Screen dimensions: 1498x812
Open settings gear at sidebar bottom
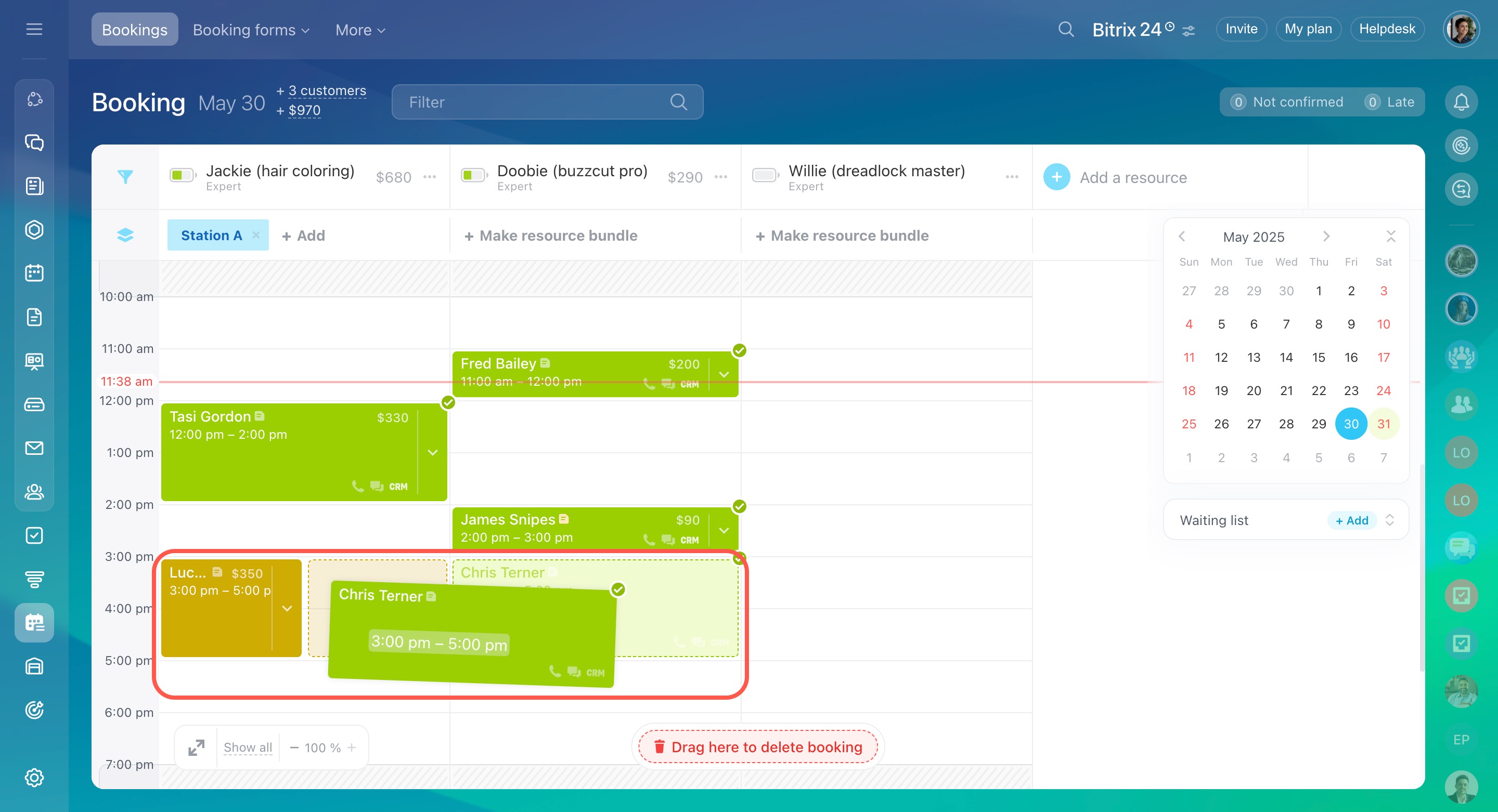pyautogui.click(x=34, y=777)
